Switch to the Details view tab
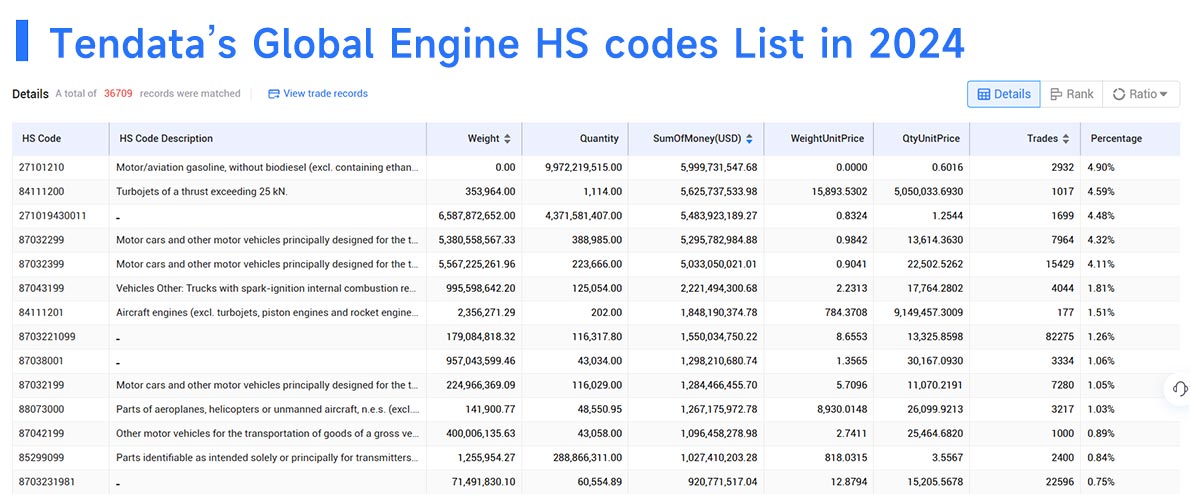 tap(1004, 94)
